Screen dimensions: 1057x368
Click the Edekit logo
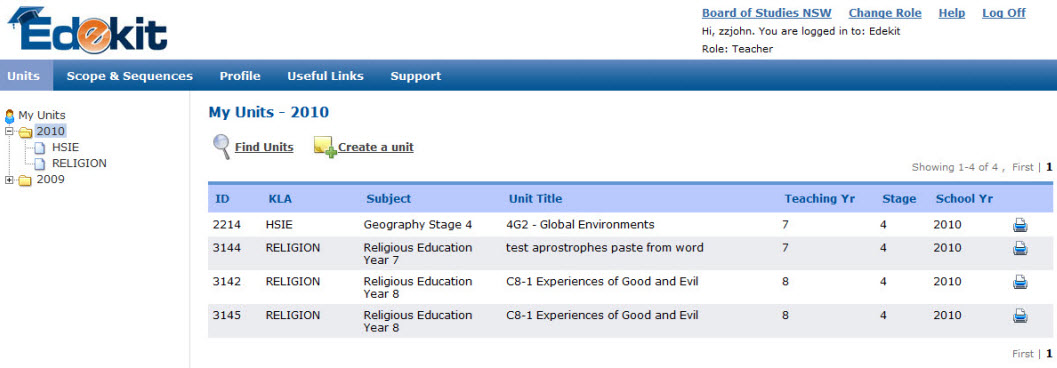(88, 30)
